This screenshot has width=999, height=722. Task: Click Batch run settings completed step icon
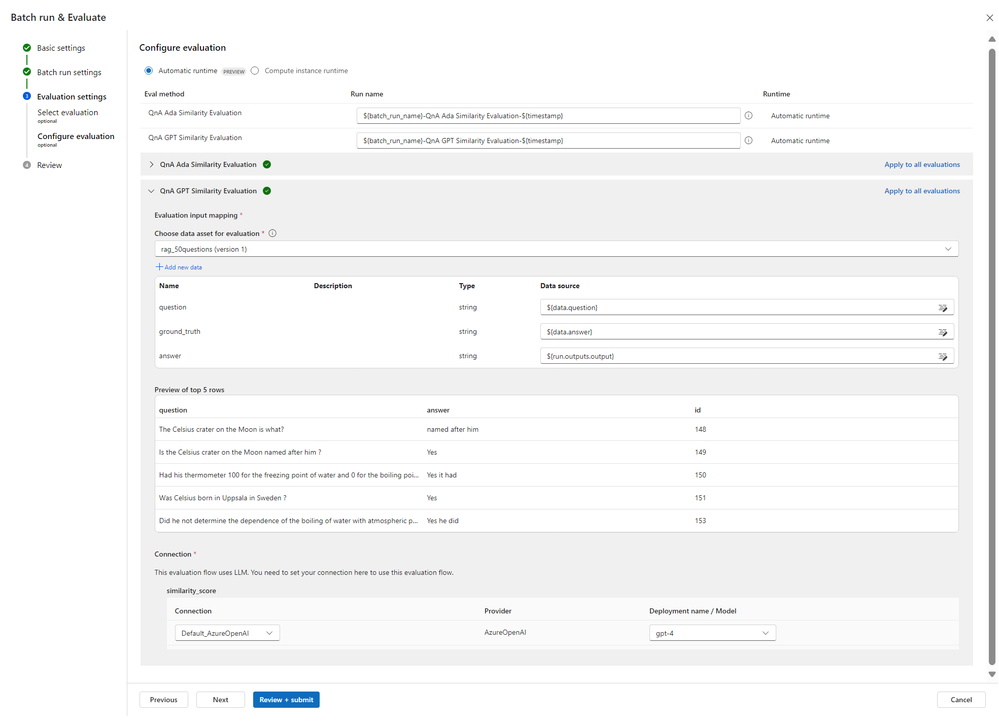[27, 72]
